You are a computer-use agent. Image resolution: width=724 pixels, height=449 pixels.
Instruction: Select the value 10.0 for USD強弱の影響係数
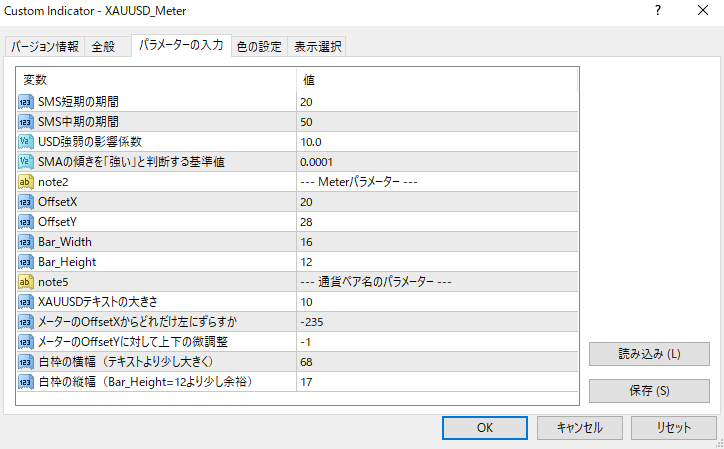(x=437, y=142)
